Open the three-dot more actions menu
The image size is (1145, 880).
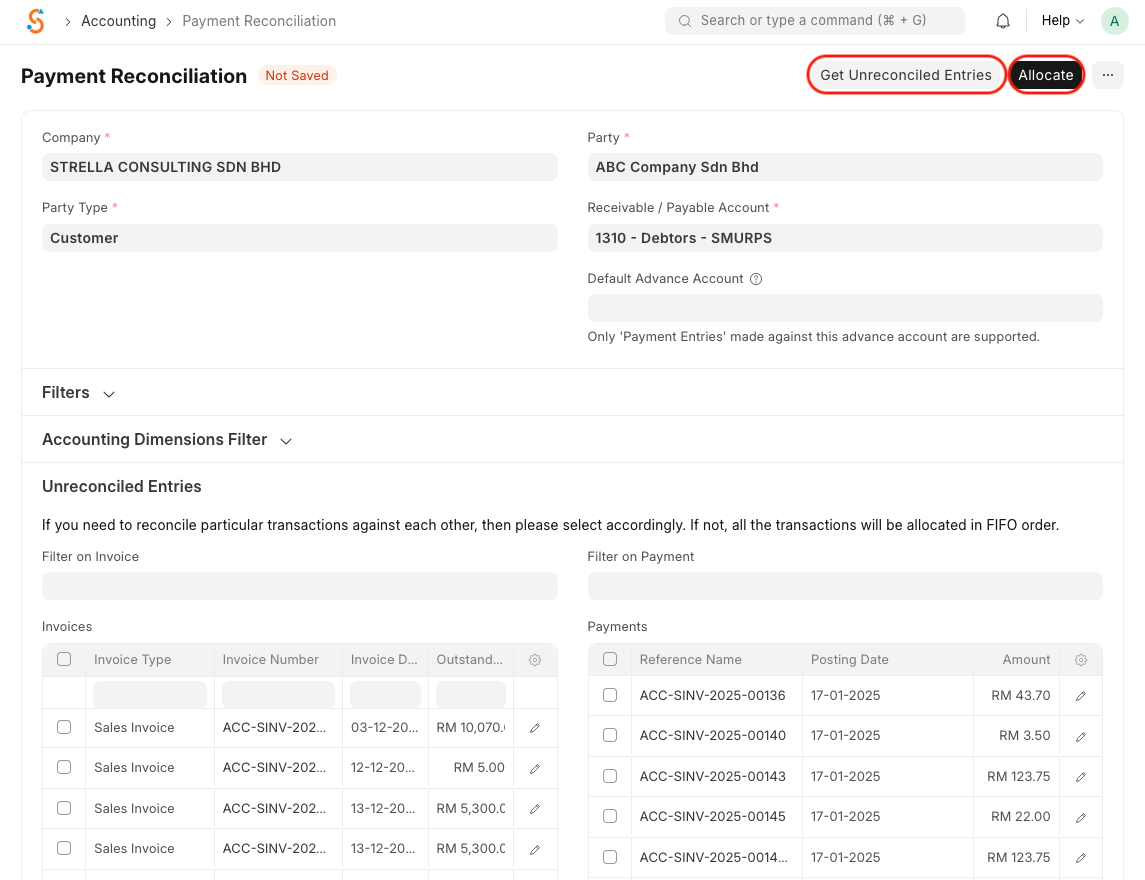(1107, 75)
